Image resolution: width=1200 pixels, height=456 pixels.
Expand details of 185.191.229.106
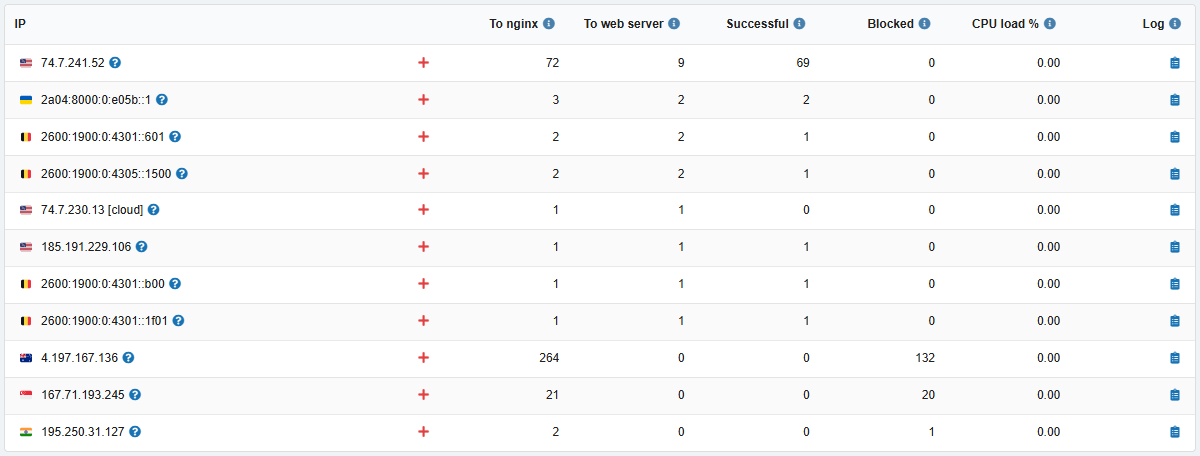point(423,247)
